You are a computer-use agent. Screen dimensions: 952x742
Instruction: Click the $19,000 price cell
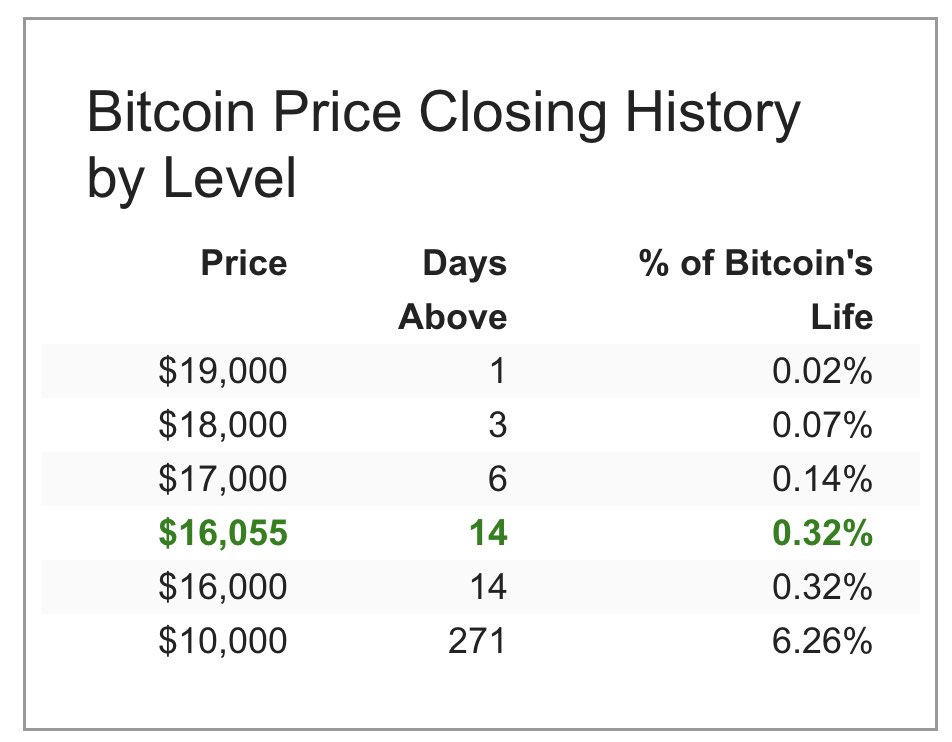click(x=223, y=371)
